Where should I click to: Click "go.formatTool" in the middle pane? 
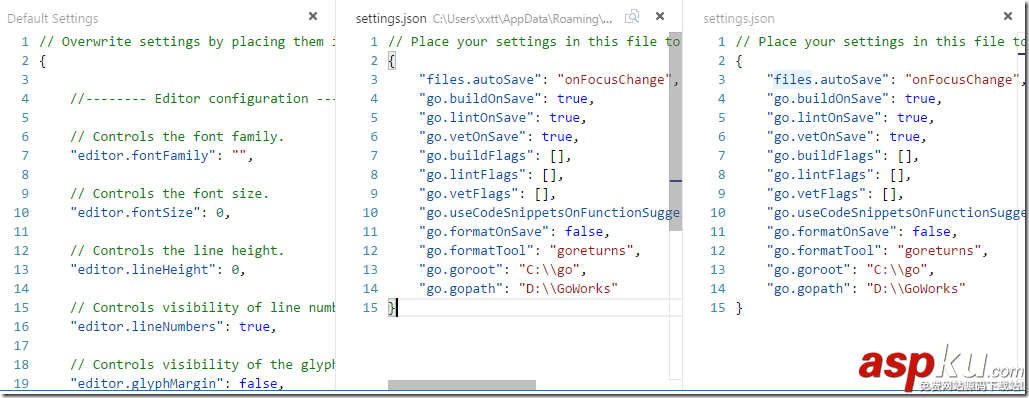(x=476, y=252)
